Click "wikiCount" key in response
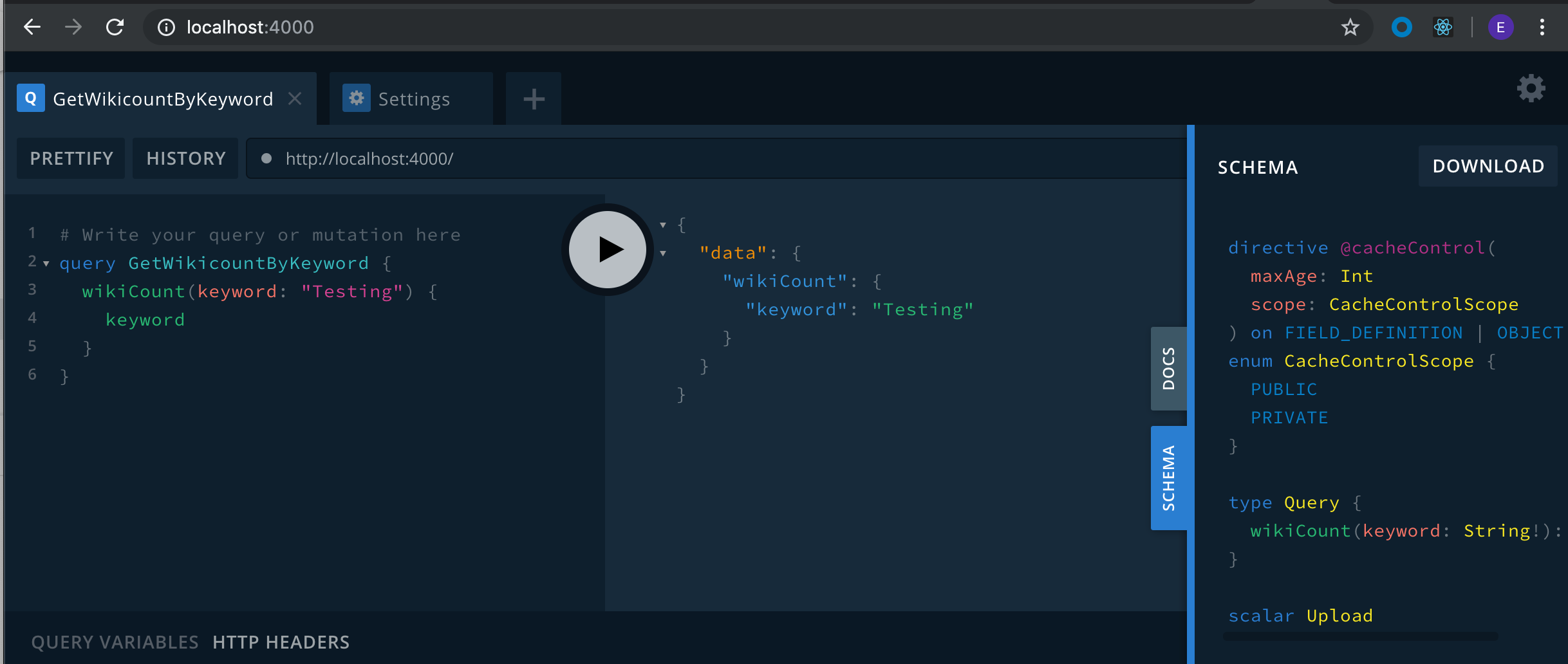The height and width of the screenshot is (664, 1568). pyautogui.click(x=785, y=281)
